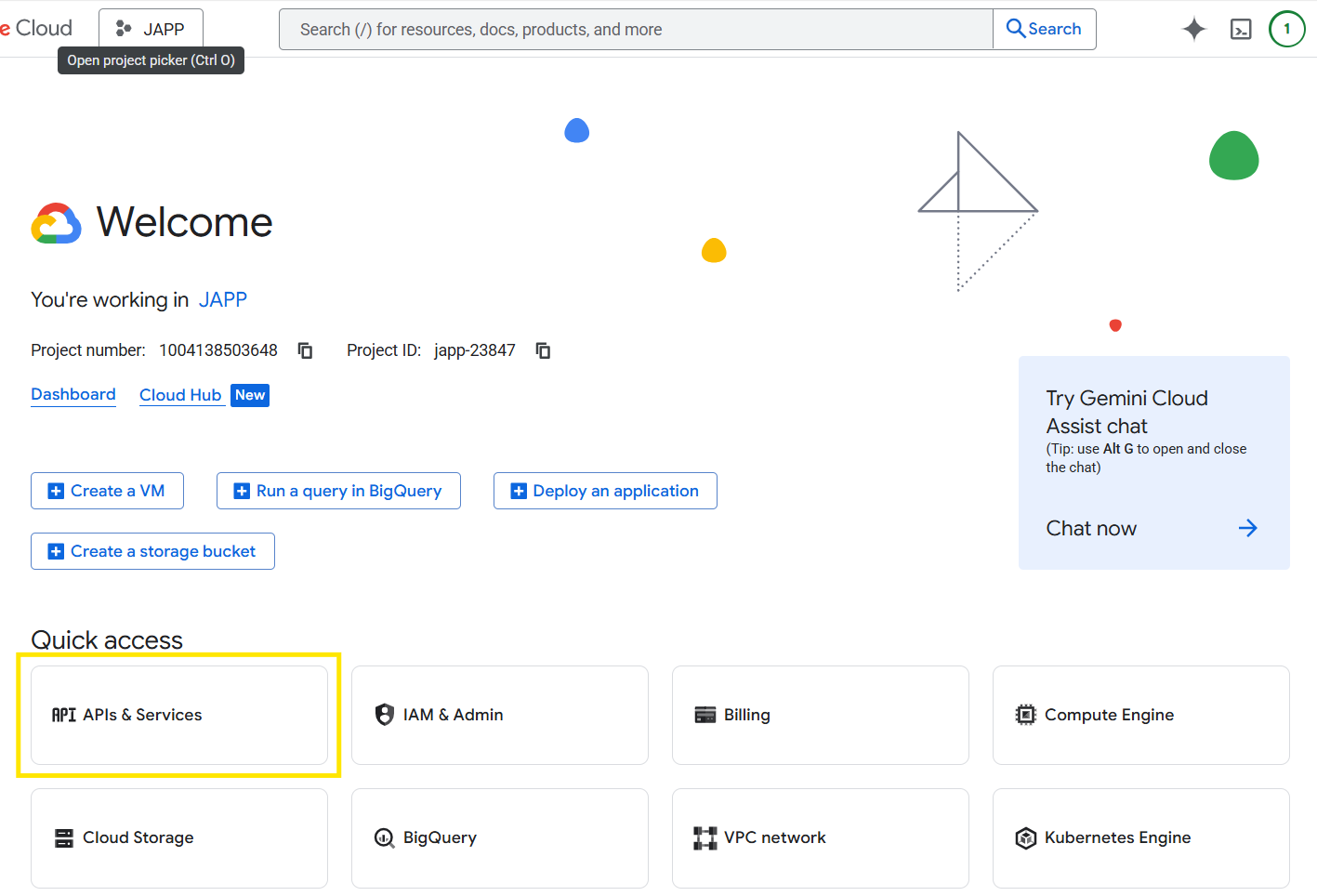Activate Cloud Shell terminal icon
Viewport: 1317px width, 896px height.
click(1241, 29)
